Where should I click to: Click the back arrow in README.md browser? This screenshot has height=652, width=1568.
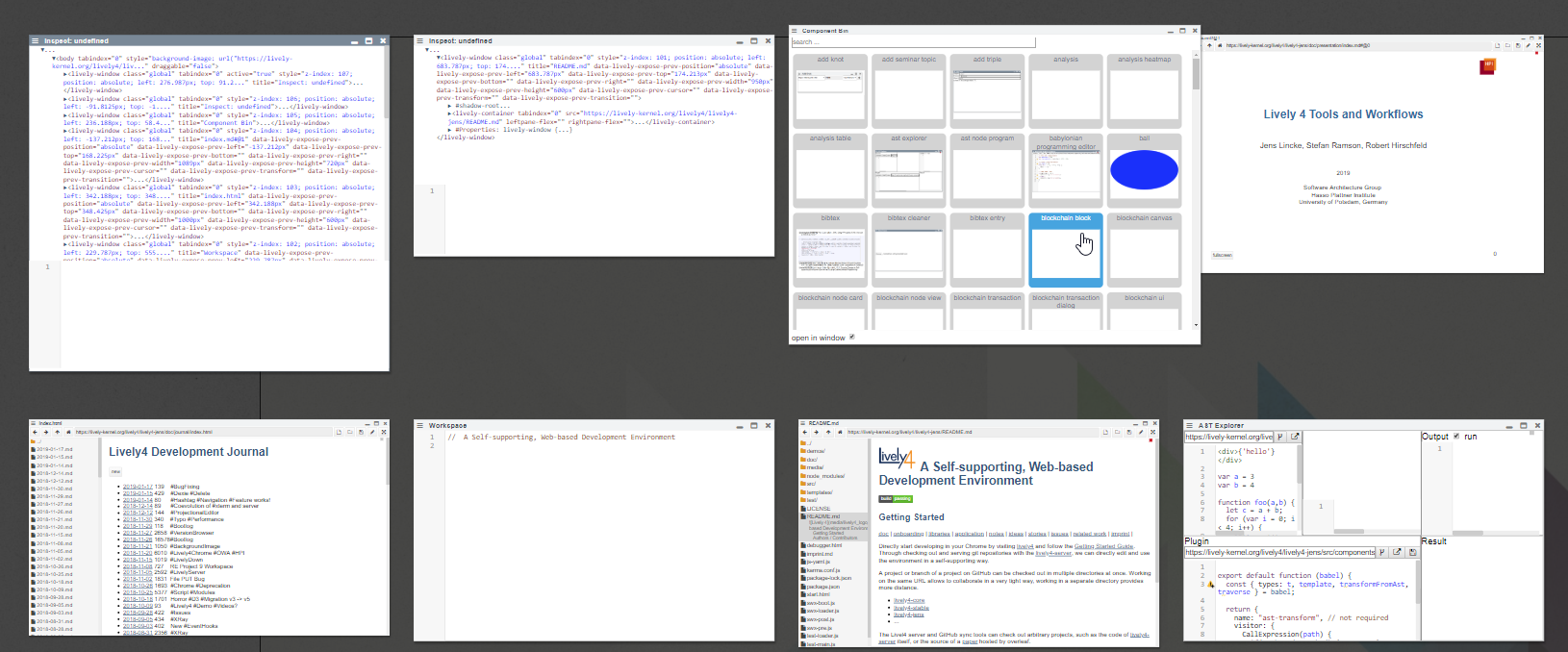pyautogui.click(x=804, y=433)
